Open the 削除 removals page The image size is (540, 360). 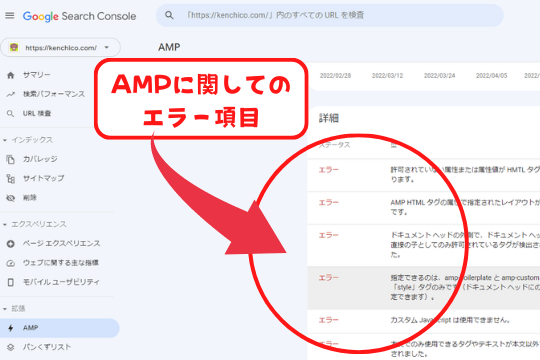click(30, 197)
